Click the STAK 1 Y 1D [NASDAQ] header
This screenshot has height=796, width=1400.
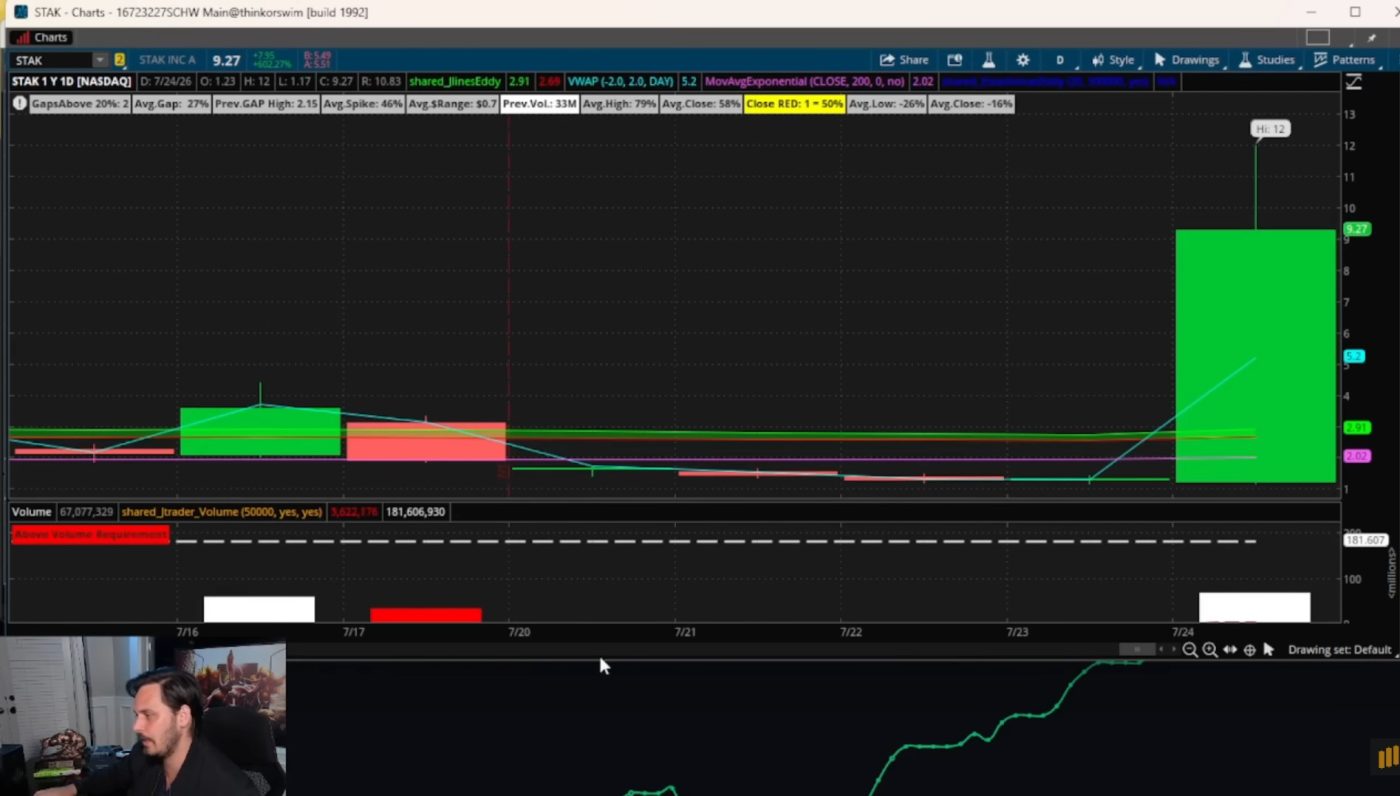tap(71, 81)
